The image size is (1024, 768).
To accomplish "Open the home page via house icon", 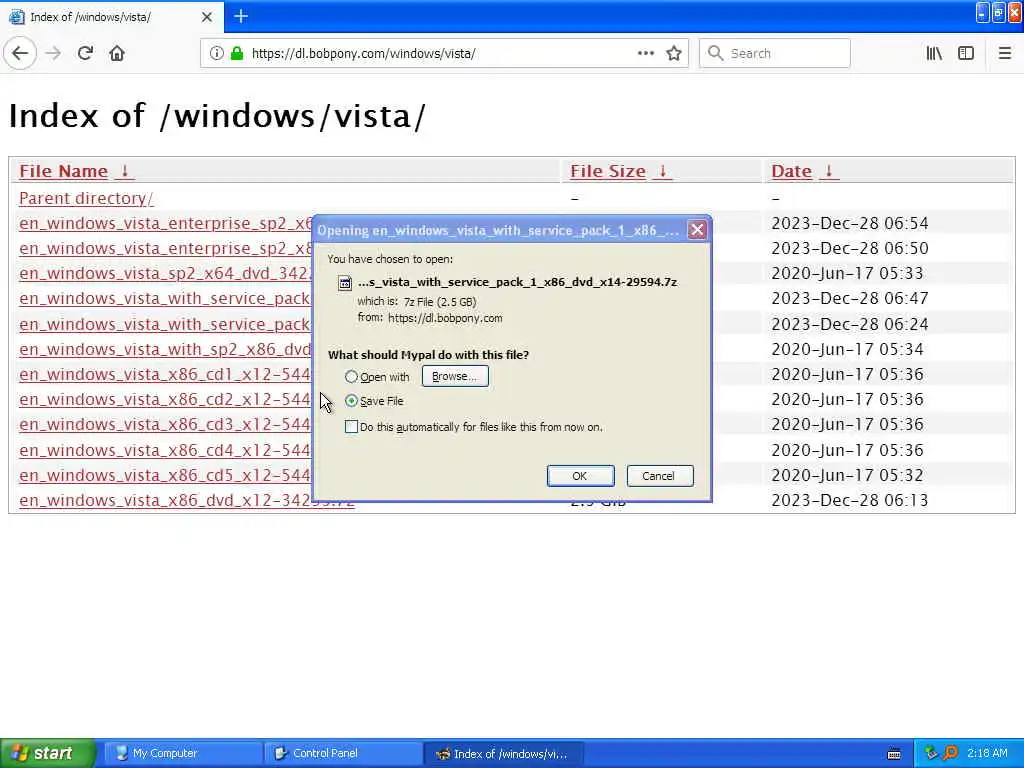I will tap(117, 53).
